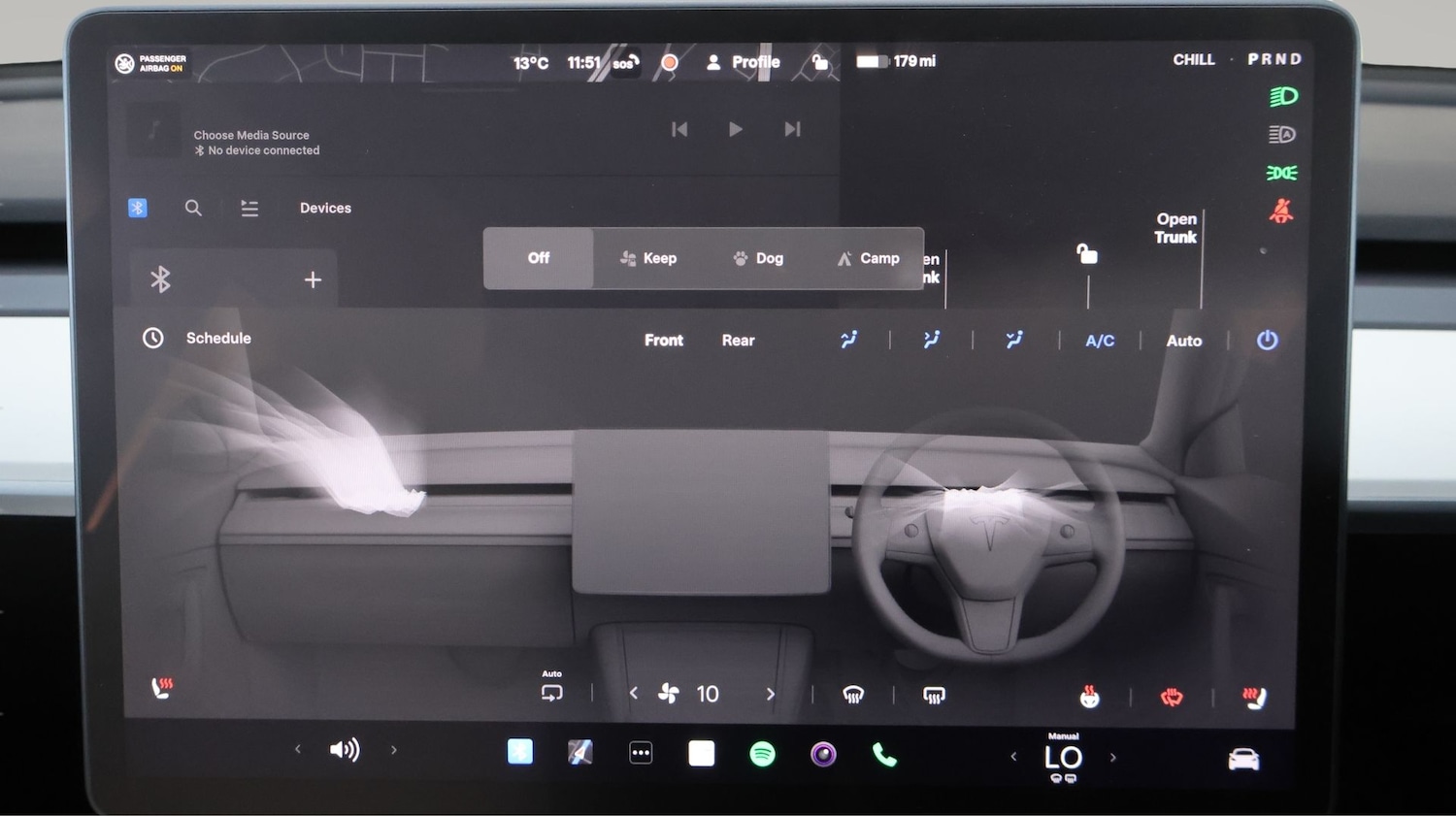1456x816 pixels.
Task: Raise cabin temperature using the right chevron
Action: [1113, 757]
